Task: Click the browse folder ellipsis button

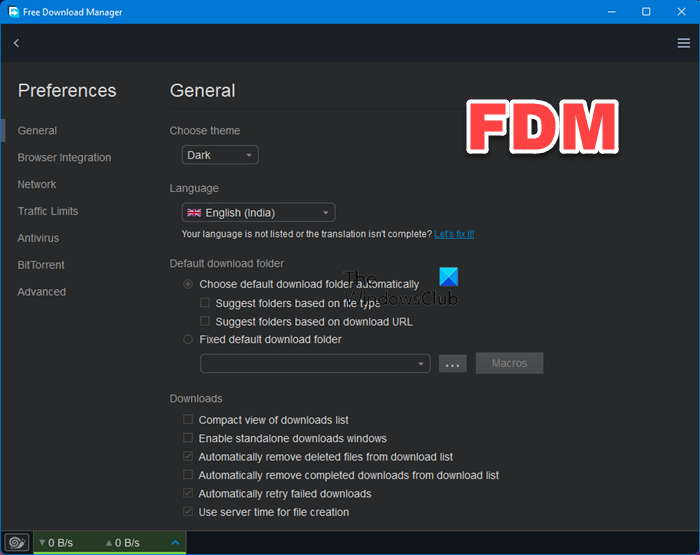Action: tap(453, 363)
